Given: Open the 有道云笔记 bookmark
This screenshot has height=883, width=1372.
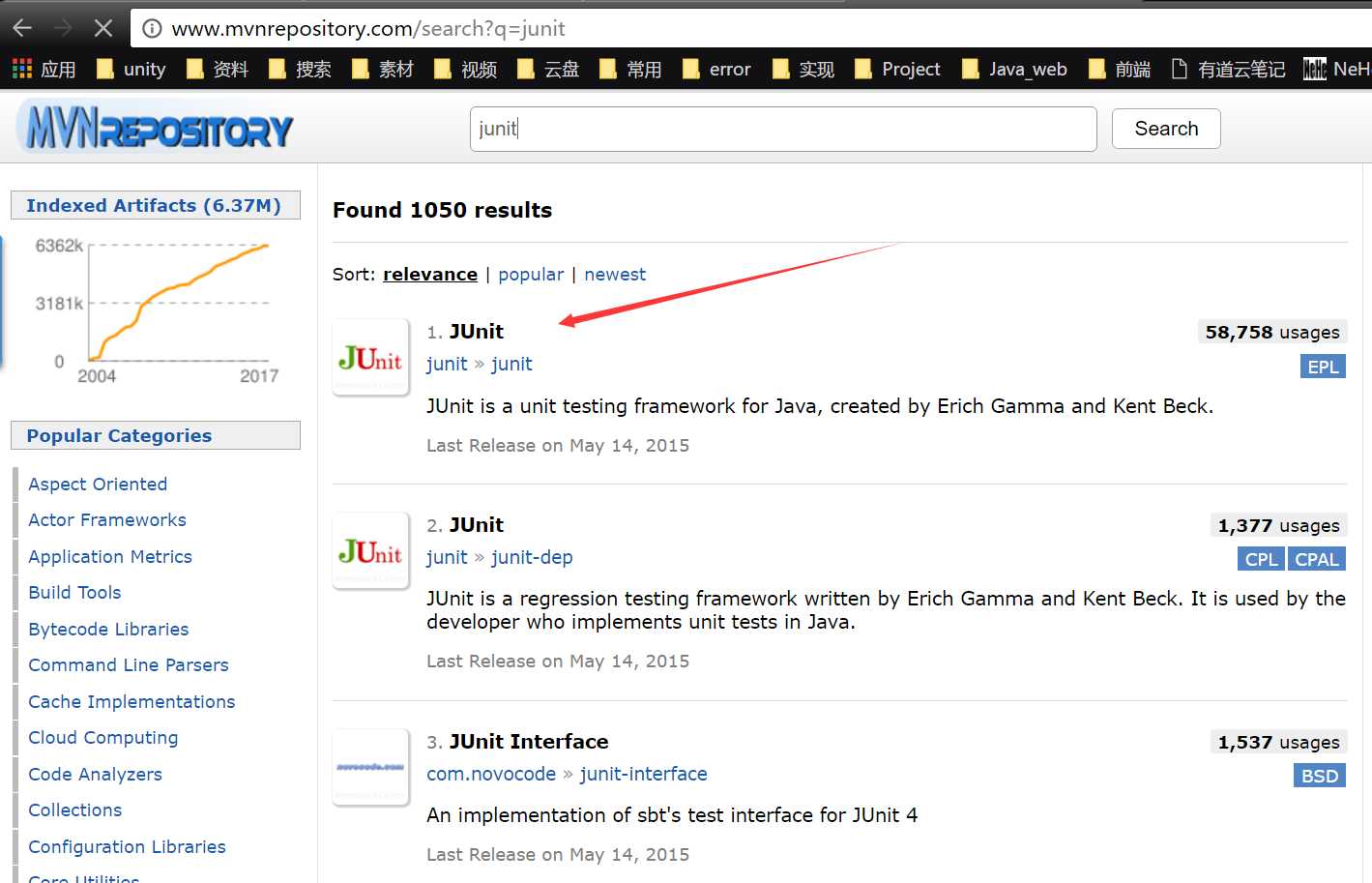Looking at the screenshot, I should pos(1228,69).
